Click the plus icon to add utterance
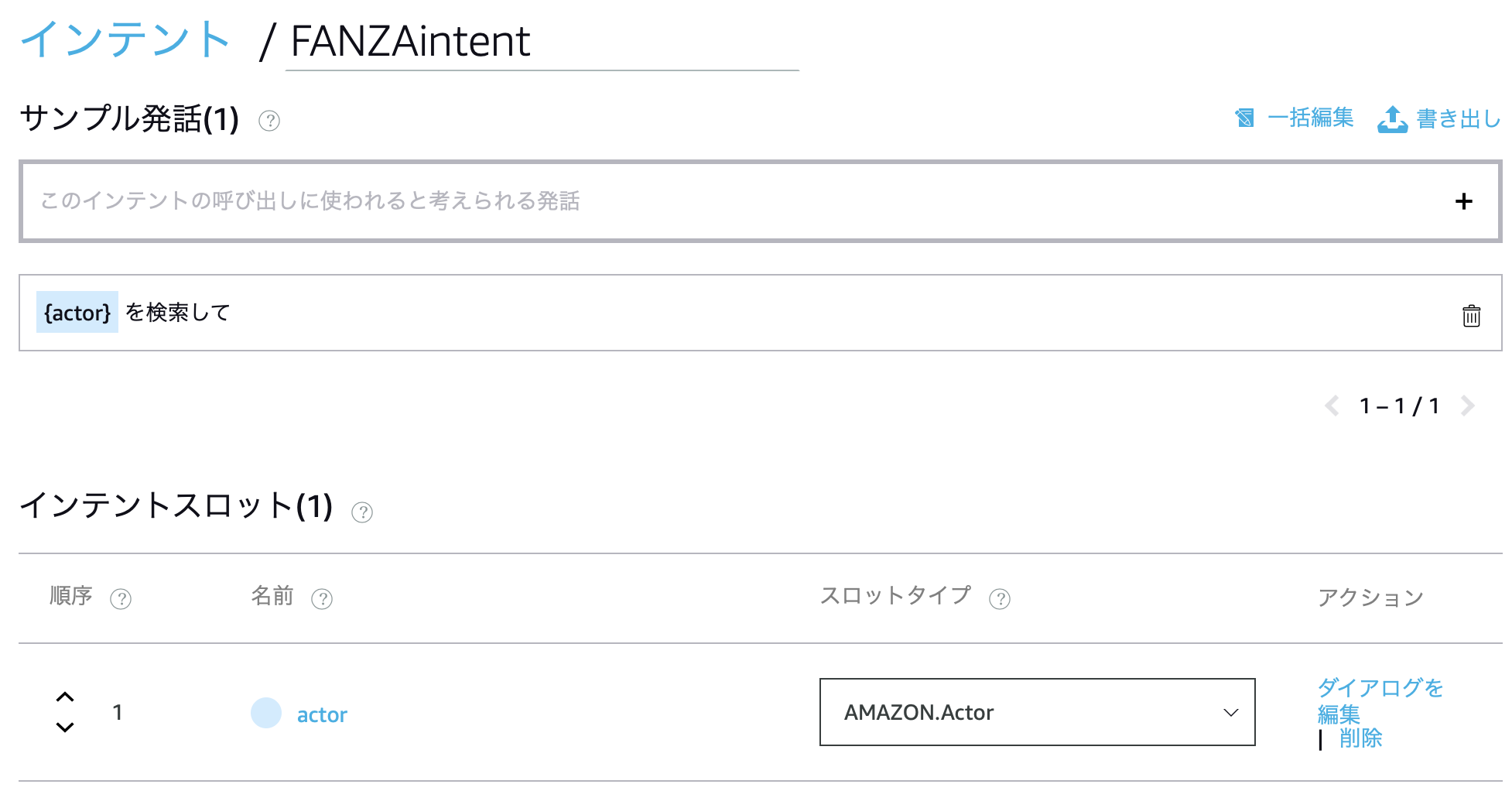The height and width of the screenshot is (791, 1512). point(1463,201)
